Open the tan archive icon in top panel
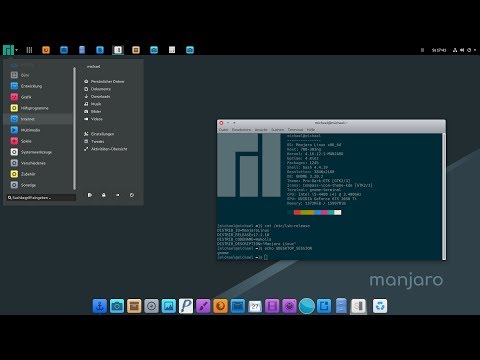This screenshot has width=480, height=360. tap(136, 50)
